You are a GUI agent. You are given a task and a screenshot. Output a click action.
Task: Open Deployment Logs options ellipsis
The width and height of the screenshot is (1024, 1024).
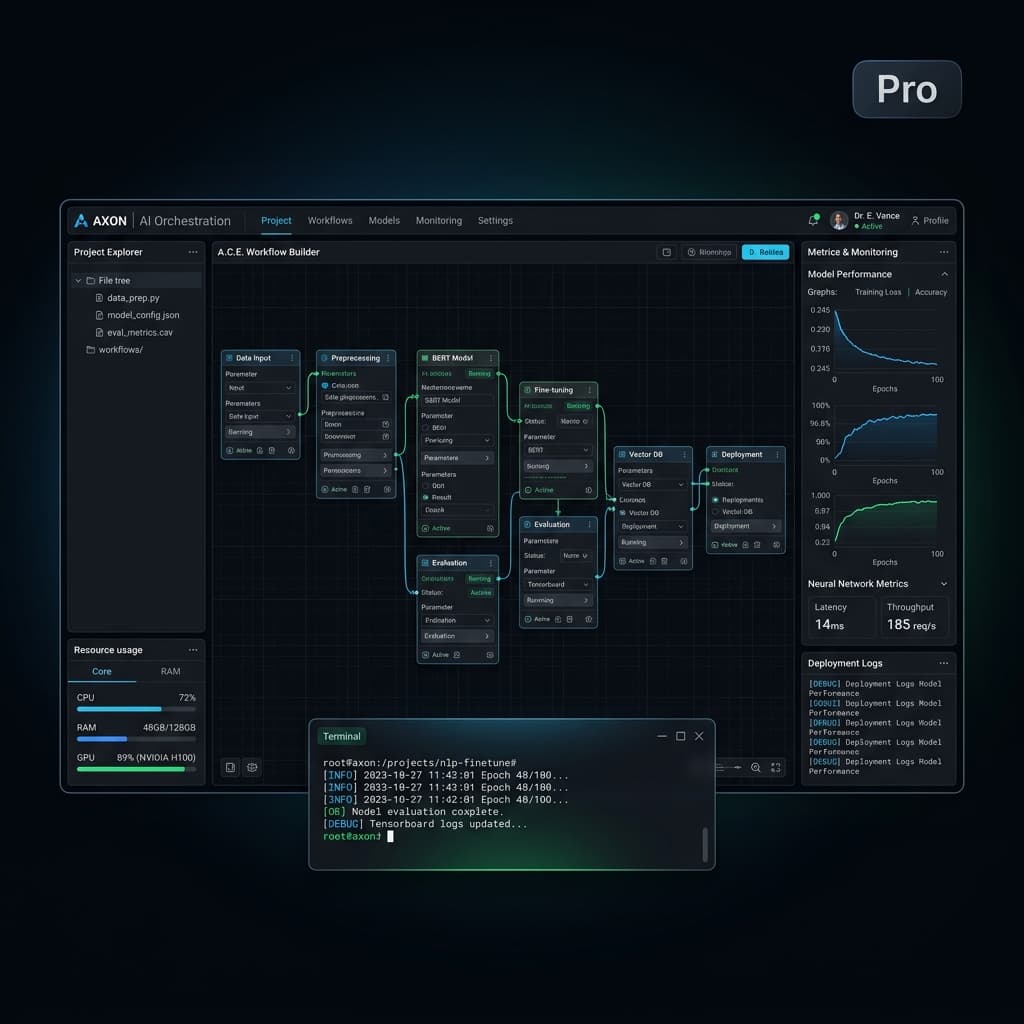(x=944, y=663)
